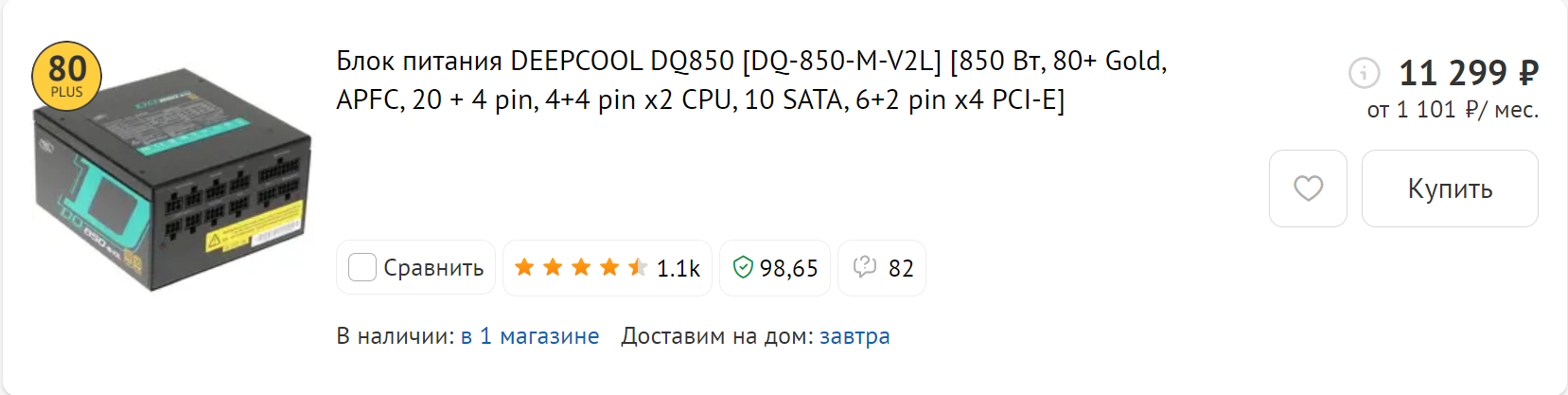Open the 82 questions counter
The width and height of the screenshot is (1568, 395).
(901, 269)
